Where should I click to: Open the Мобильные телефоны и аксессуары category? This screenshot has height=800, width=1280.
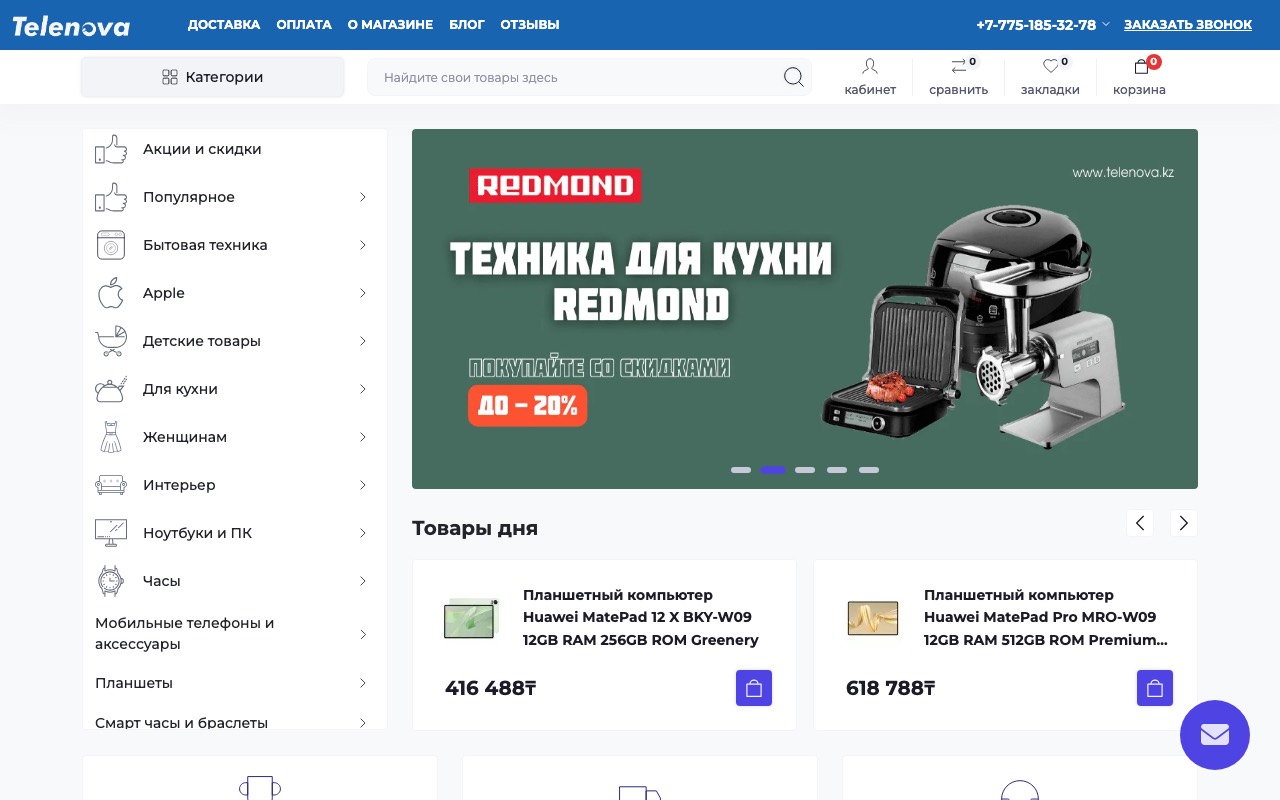pos(185,633)
